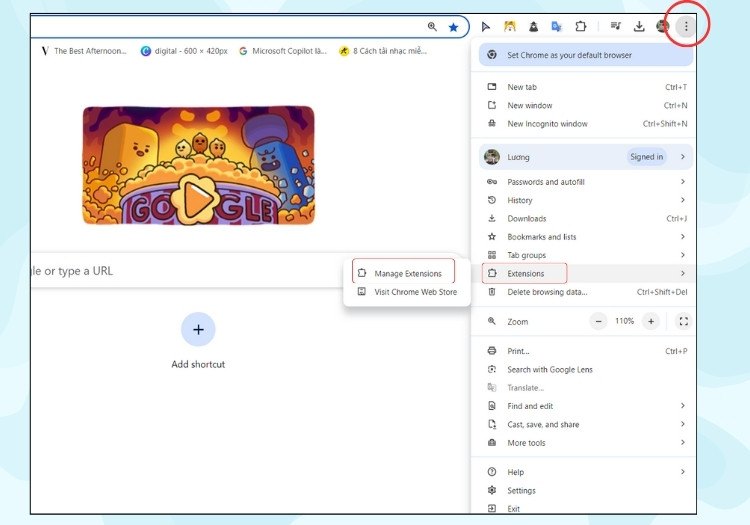Click the yellow-haired character extension icon

click(510, 26)
